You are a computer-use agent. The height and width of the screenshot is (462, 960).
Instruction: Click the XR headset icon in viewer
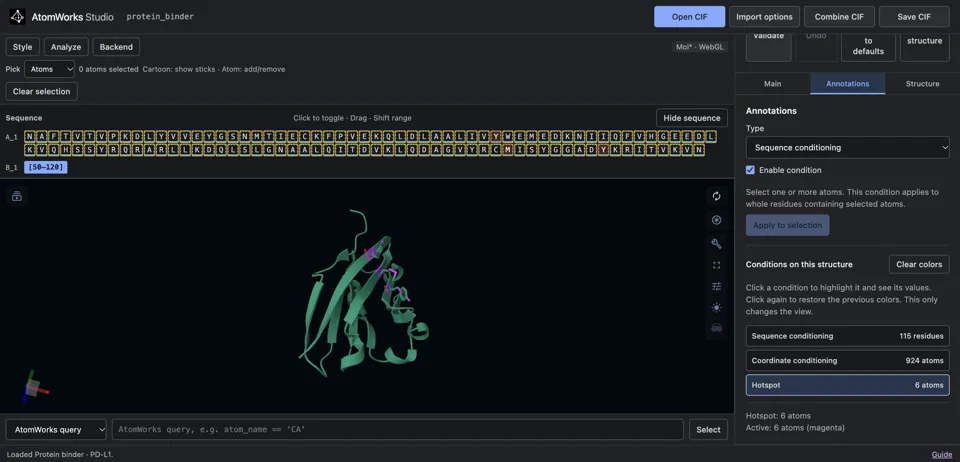716,328
